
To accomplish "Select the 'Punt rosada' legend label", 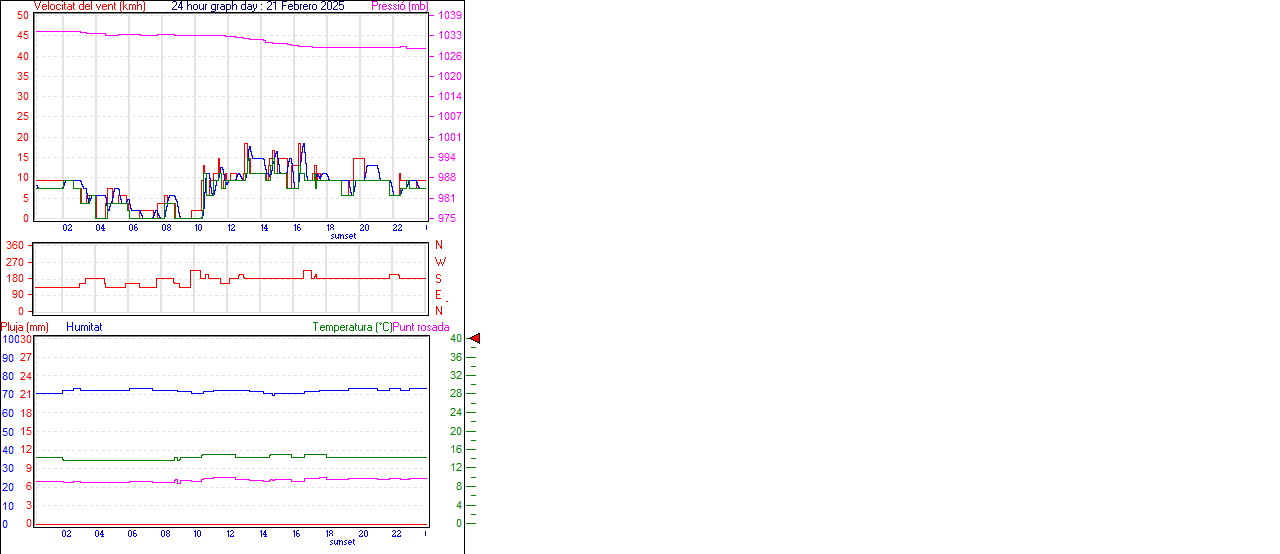I will tap(421, 327).
